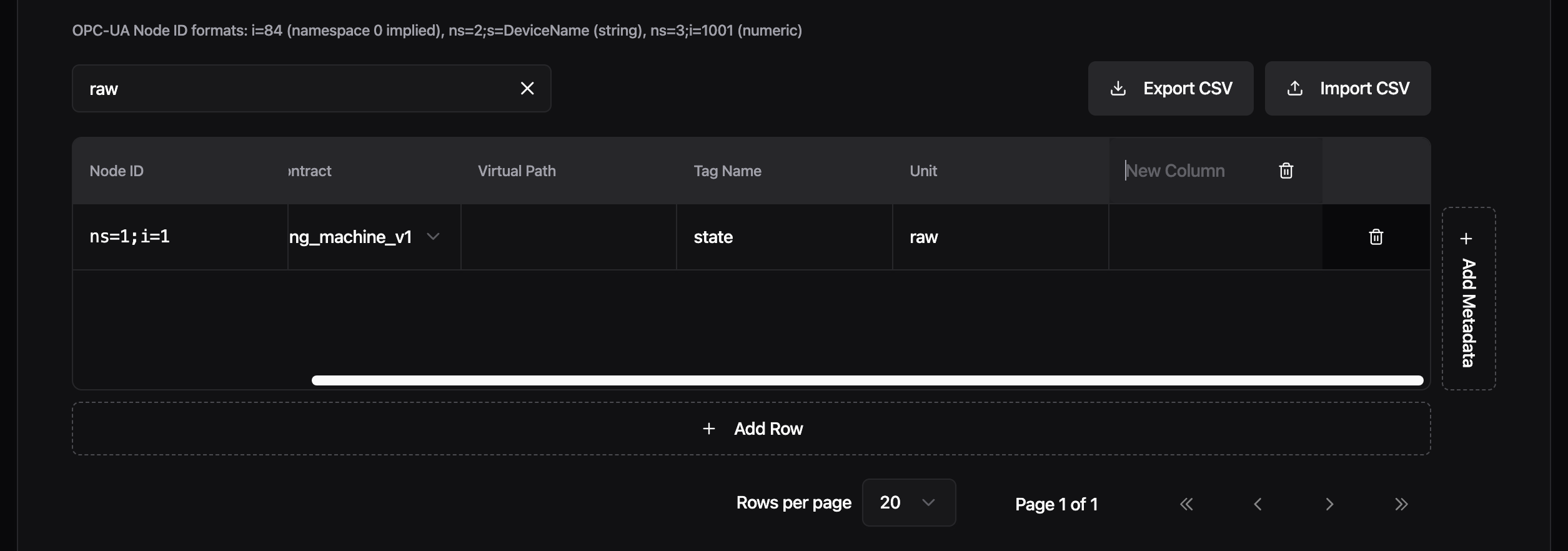Add a metadata column

(1469, 299)
